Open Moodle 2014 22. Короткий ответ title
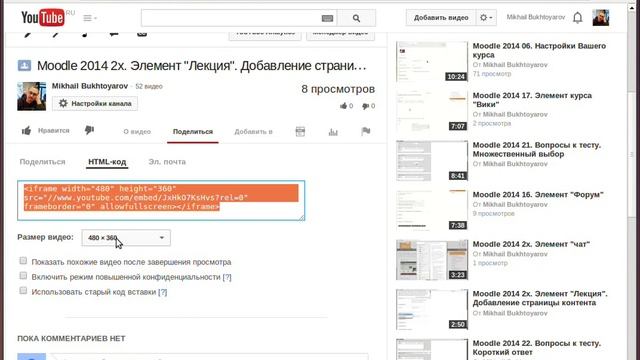 click(536, 348)
